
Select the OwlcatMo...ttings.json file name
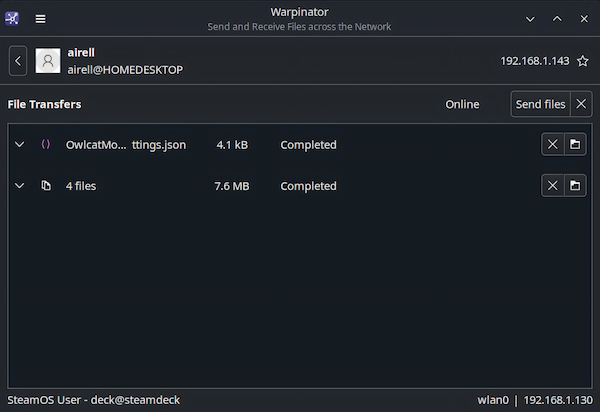tap(125, 145)
